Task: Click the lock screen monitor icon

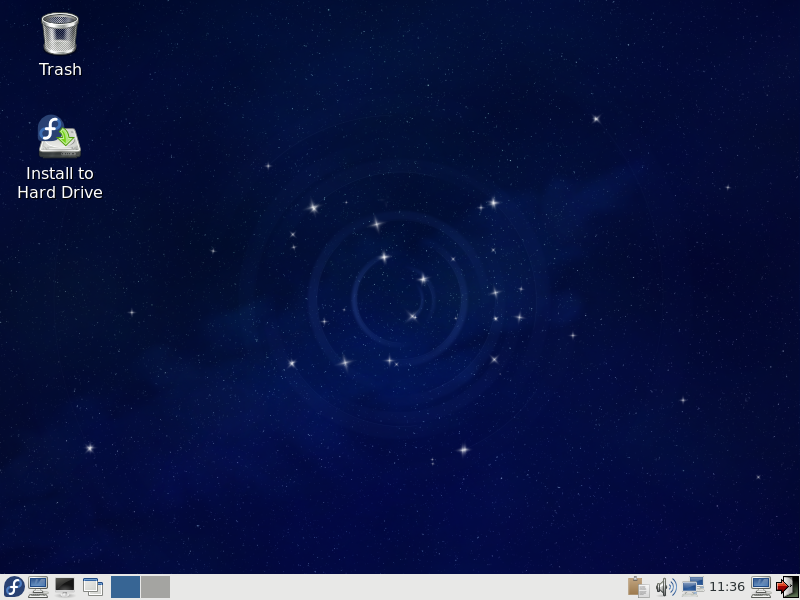Action: 761,587
